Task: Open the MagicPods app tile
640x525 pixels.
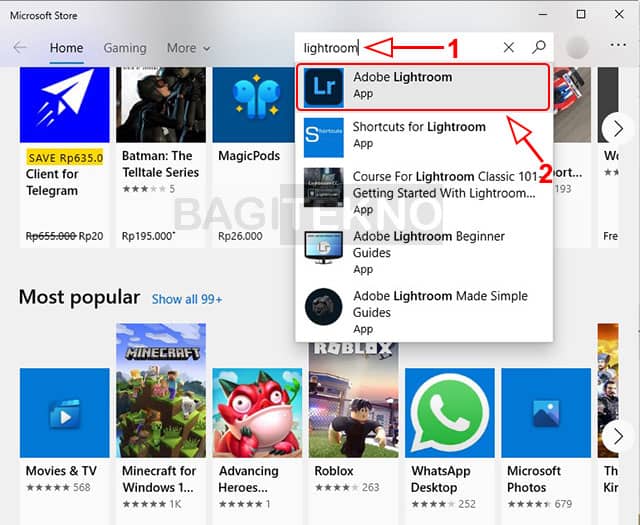Action: pyautogui.click(x=253, y=157)
